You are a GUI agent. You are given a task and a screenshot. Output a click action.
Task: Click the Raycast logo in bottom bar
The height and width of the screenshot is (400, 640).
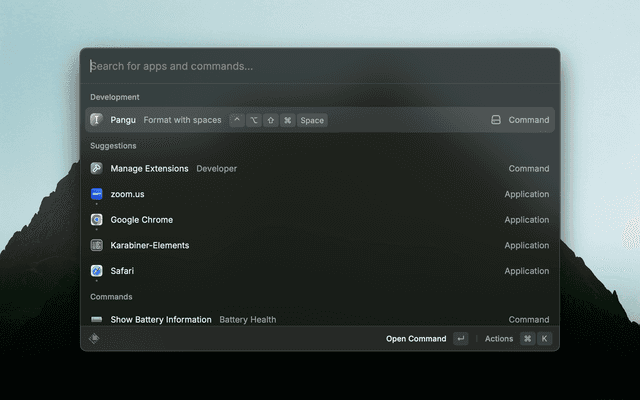pos(94,339)
